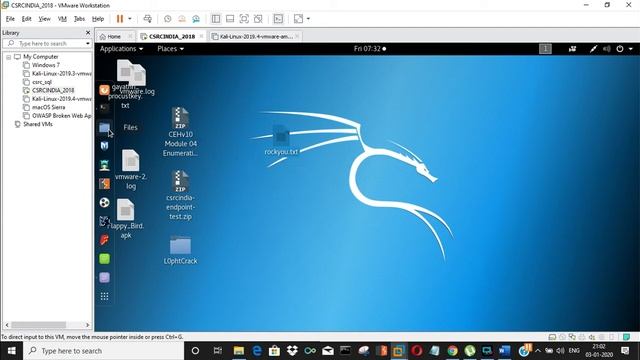
Task: Click the workspace indicator 1 in Kali panel
Action: (545, 49)
